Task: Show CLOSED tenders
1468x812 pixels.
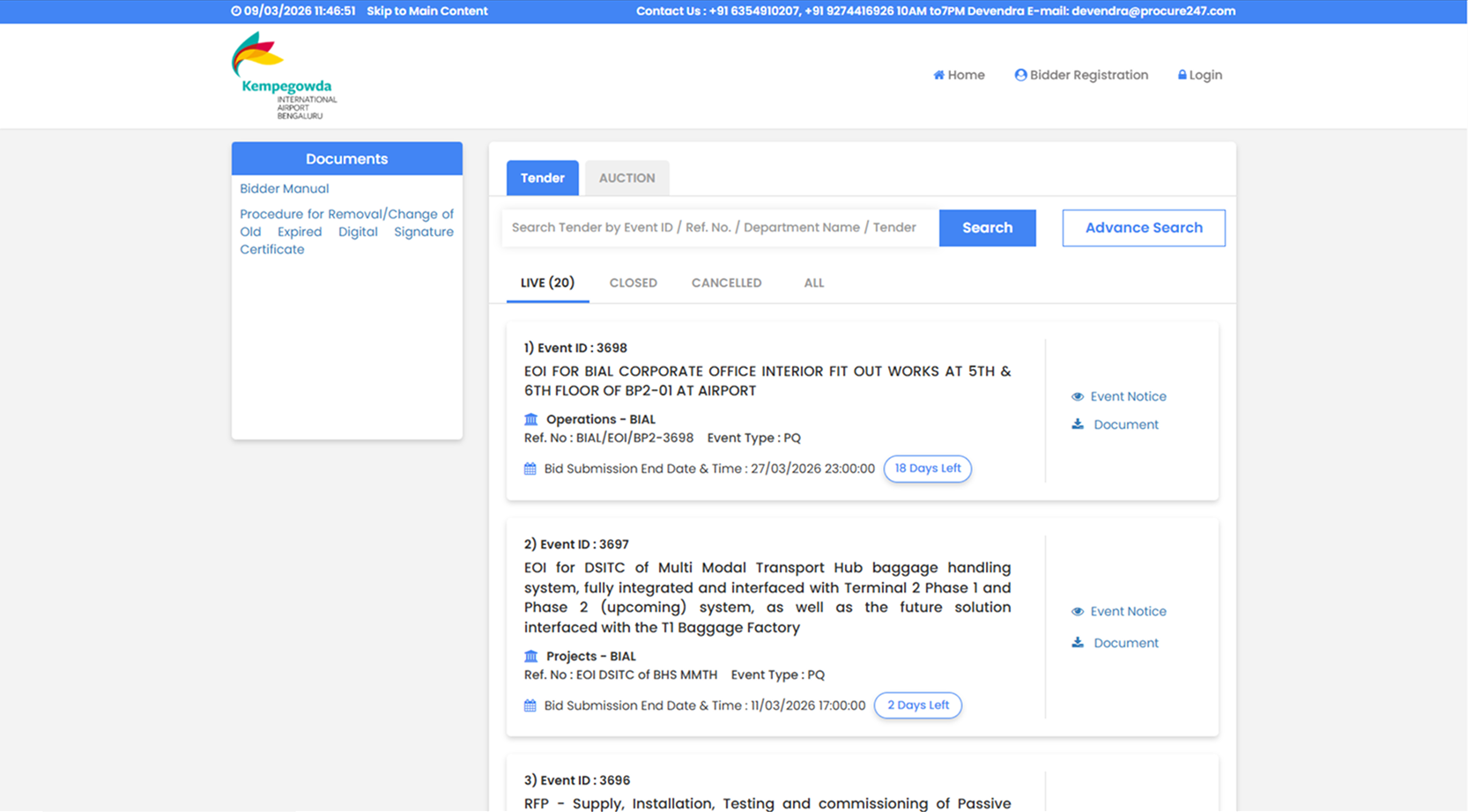Action: pyautogui.click(x=633, y=283)
